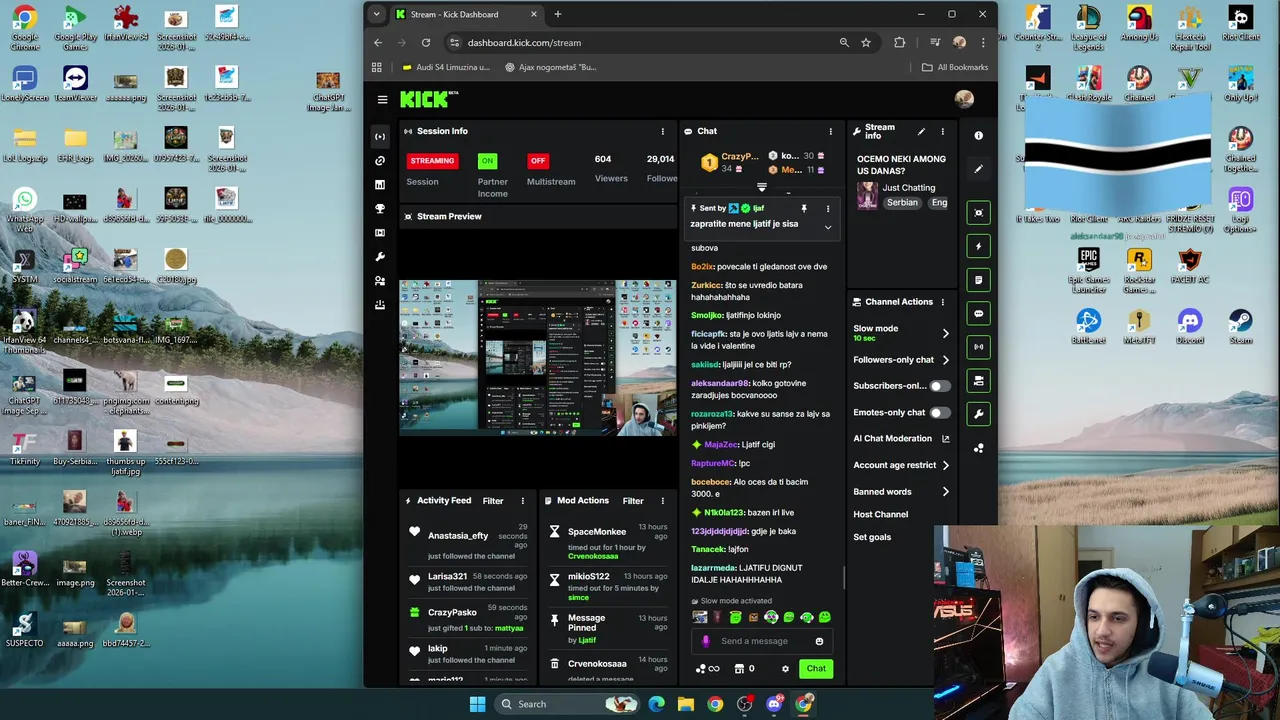Open File Explorer from the taskbar
This screenshot has height=720, width=1280.
686,704
